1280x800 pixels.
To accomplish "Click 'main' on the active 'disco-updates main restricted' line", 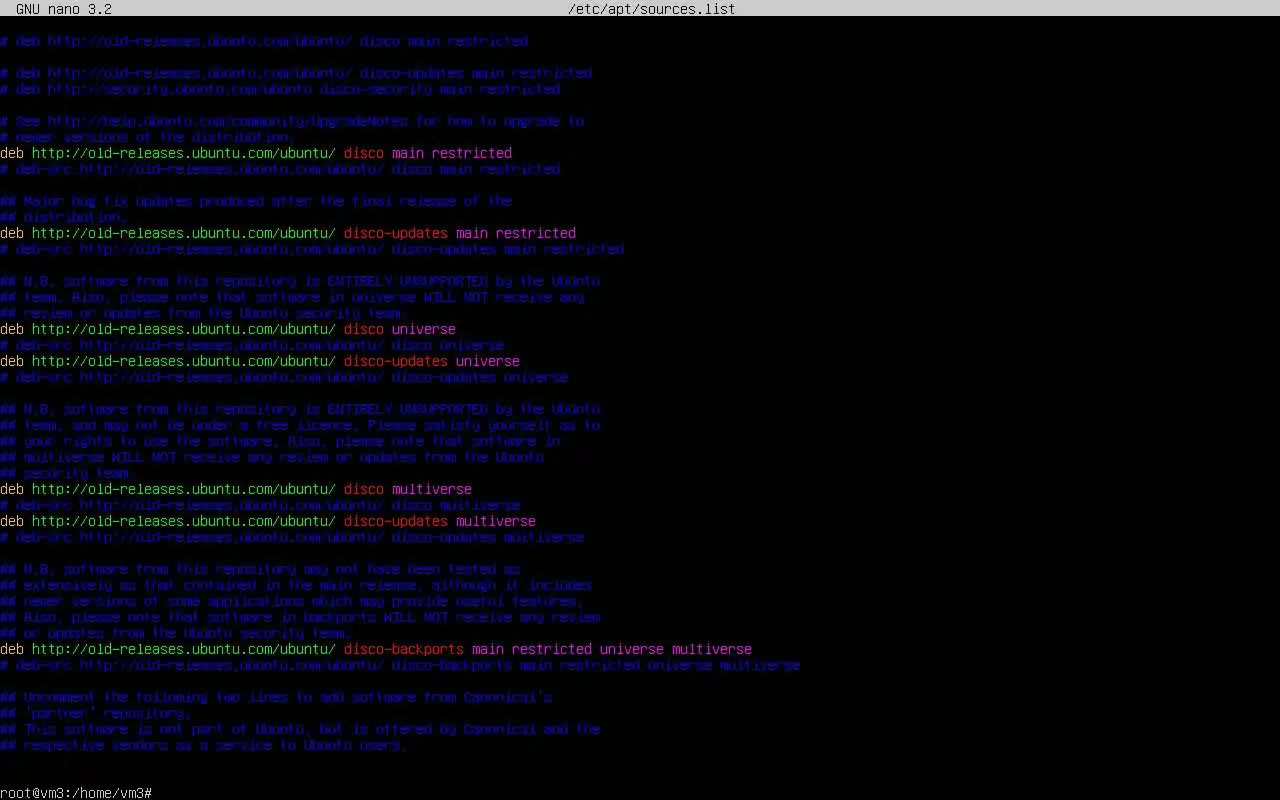I will [472, 233].
